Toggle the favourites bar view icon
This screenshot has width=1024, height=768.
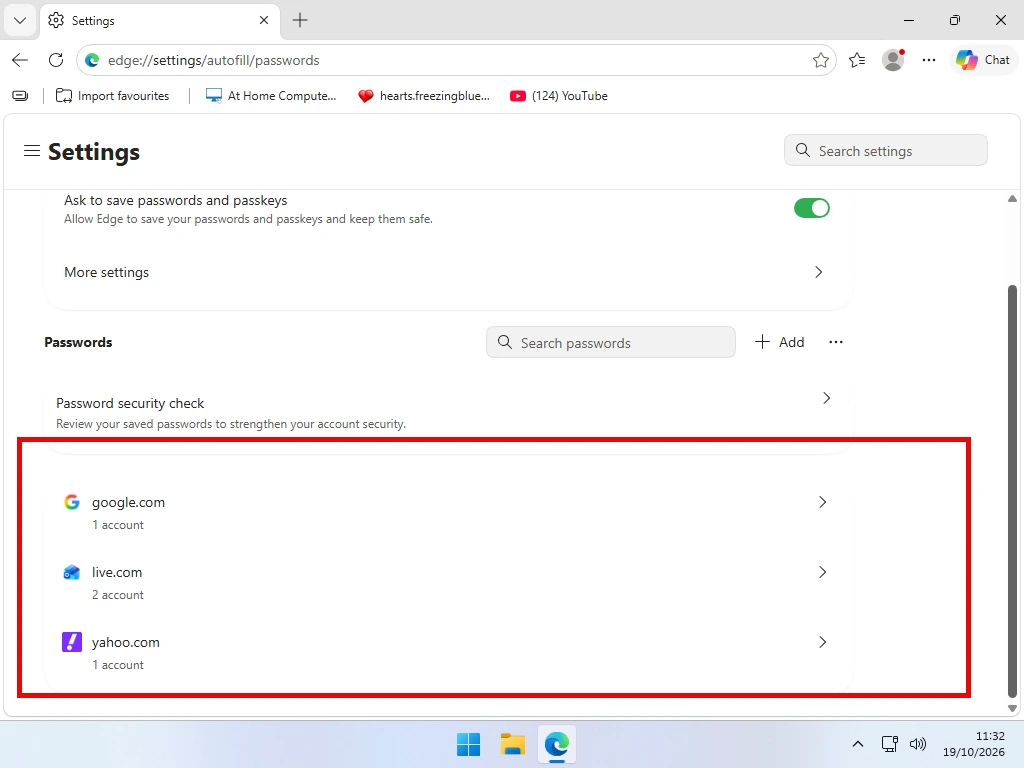tap(20, 96)
